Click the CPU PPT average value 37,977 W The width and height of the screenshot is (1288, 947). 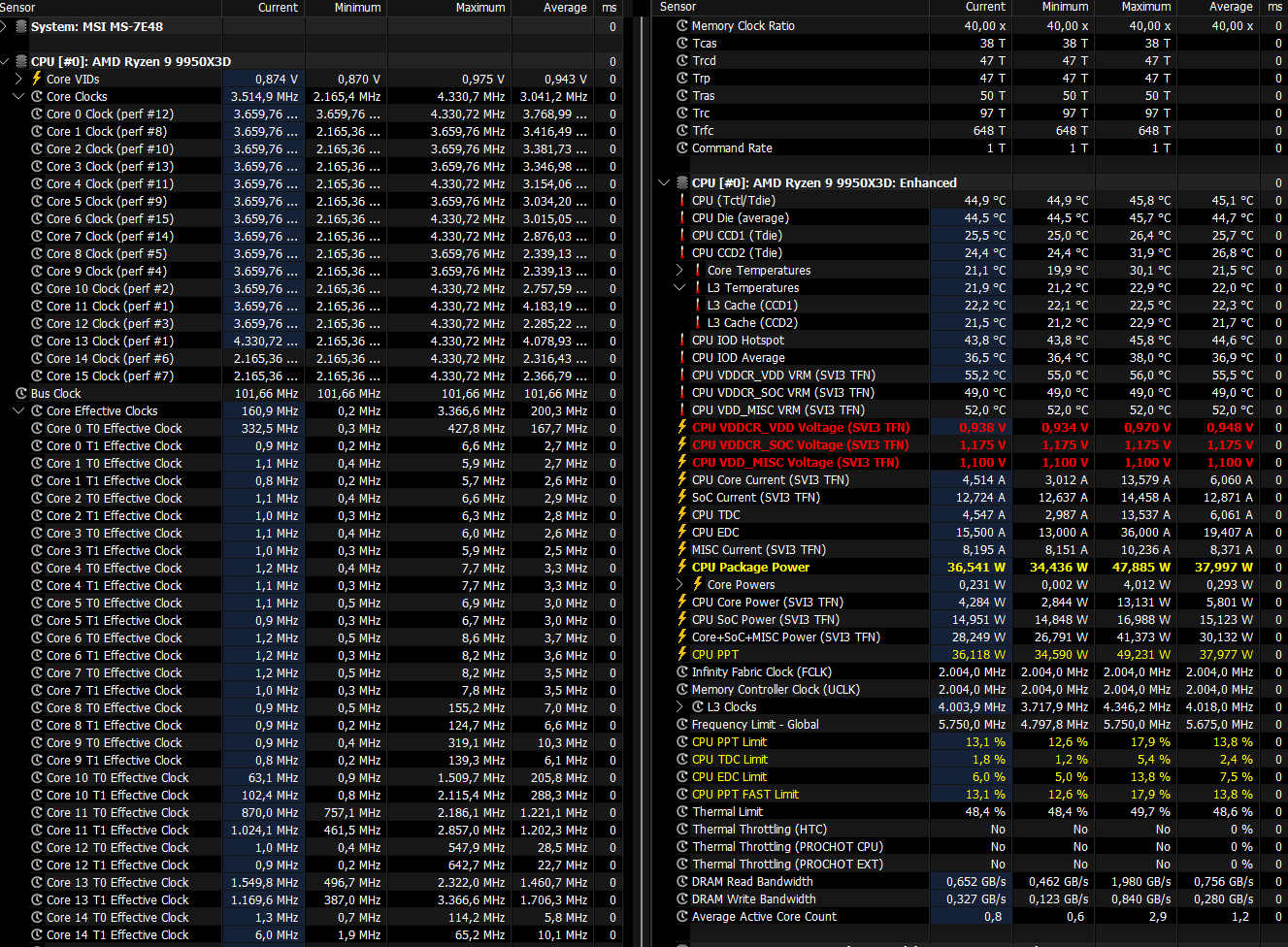coord(1227,654)
